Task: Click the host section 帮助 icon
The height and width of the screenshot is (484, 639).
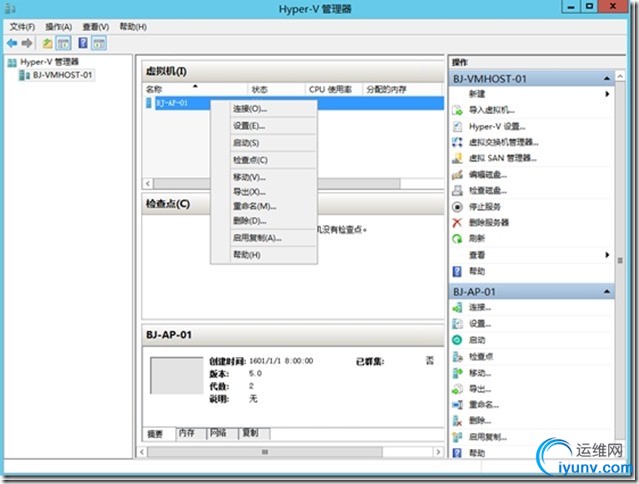Action: point(457,271)
